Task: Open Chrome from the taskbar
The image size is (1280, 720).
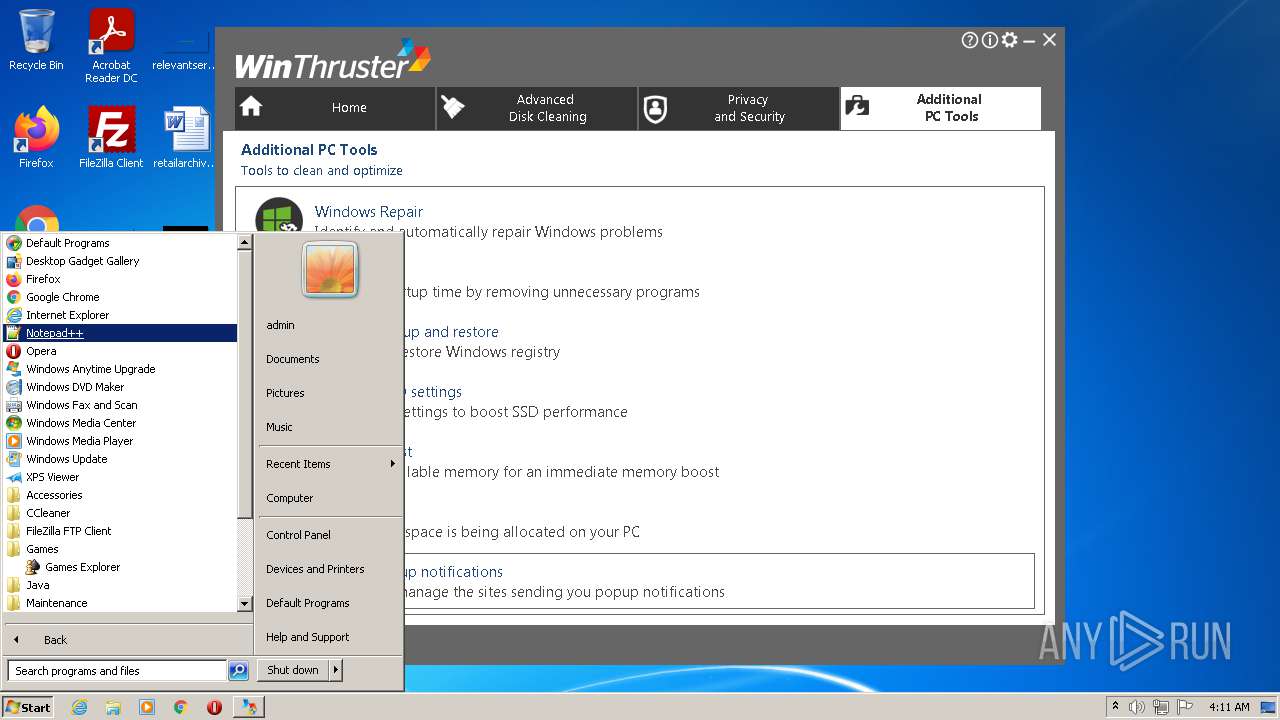Action: click(x=181, y=707)
